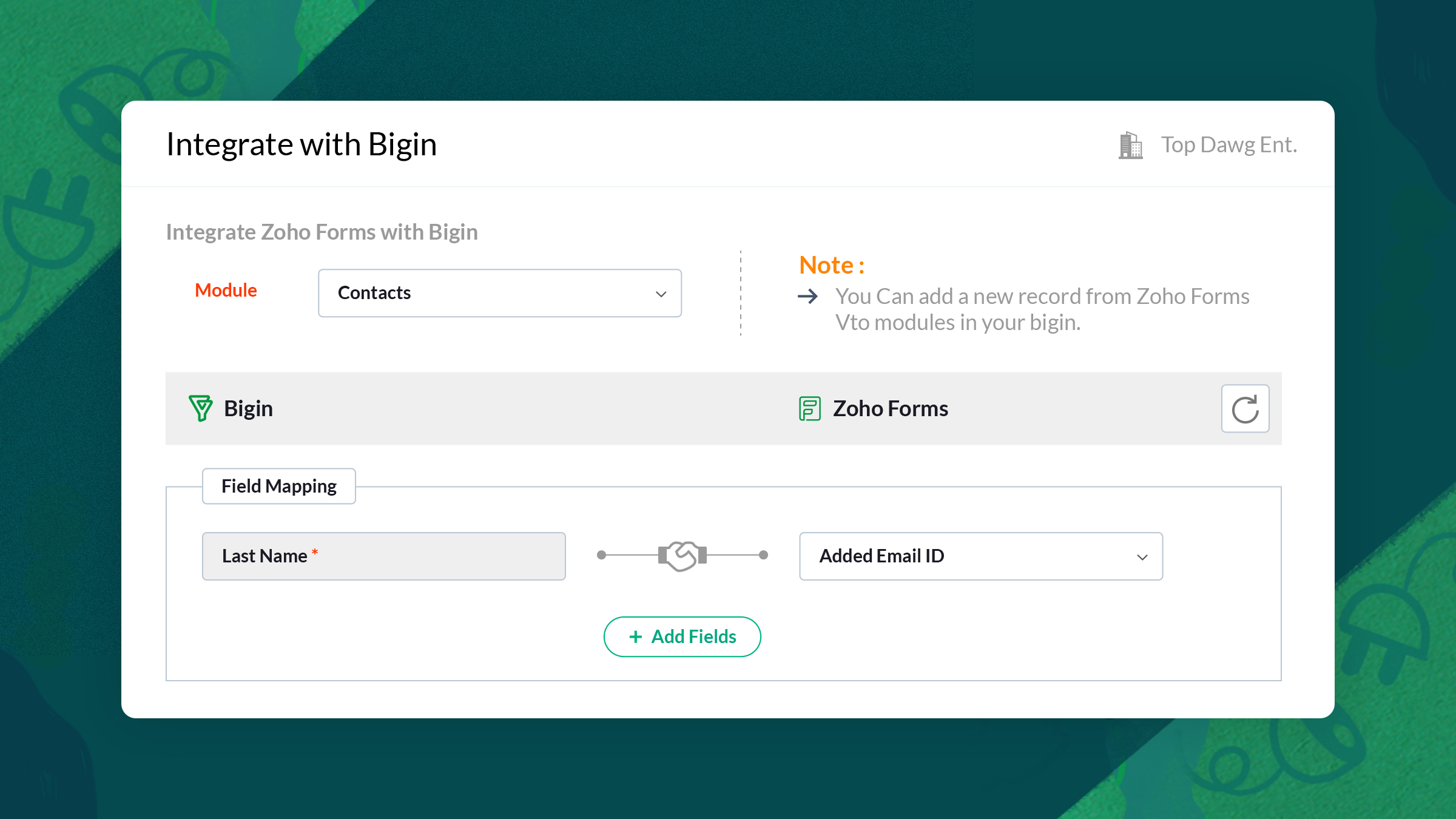Click the Integrate with Bigin title
The width and height of the screenshot is (1456, 819).
coord(302,144)
